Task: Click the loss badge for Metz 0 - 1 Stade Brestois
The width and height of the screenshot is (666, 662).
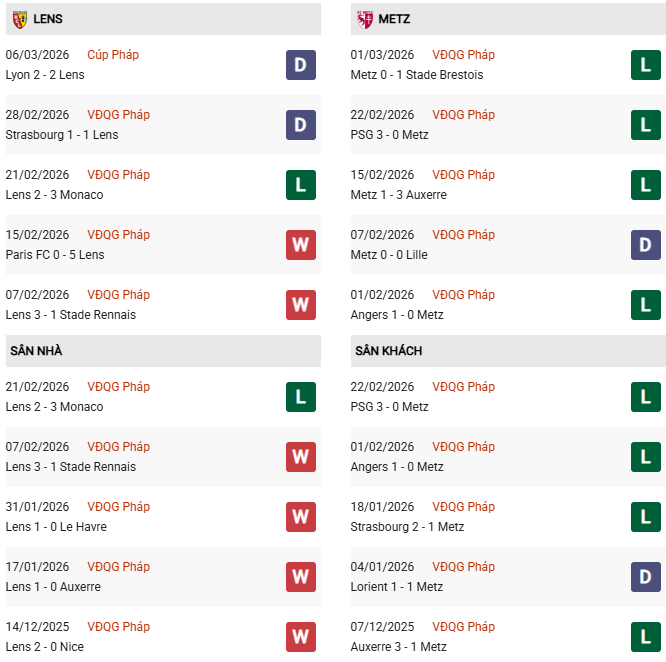Action: pyautogui.click(x=646, y=65)
